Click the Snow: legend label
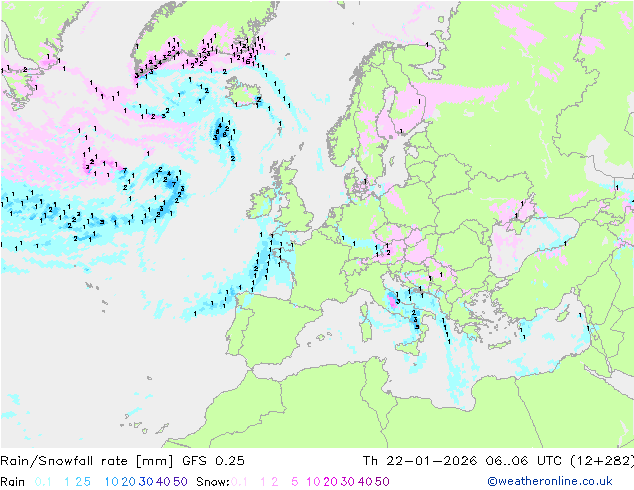 213,482
